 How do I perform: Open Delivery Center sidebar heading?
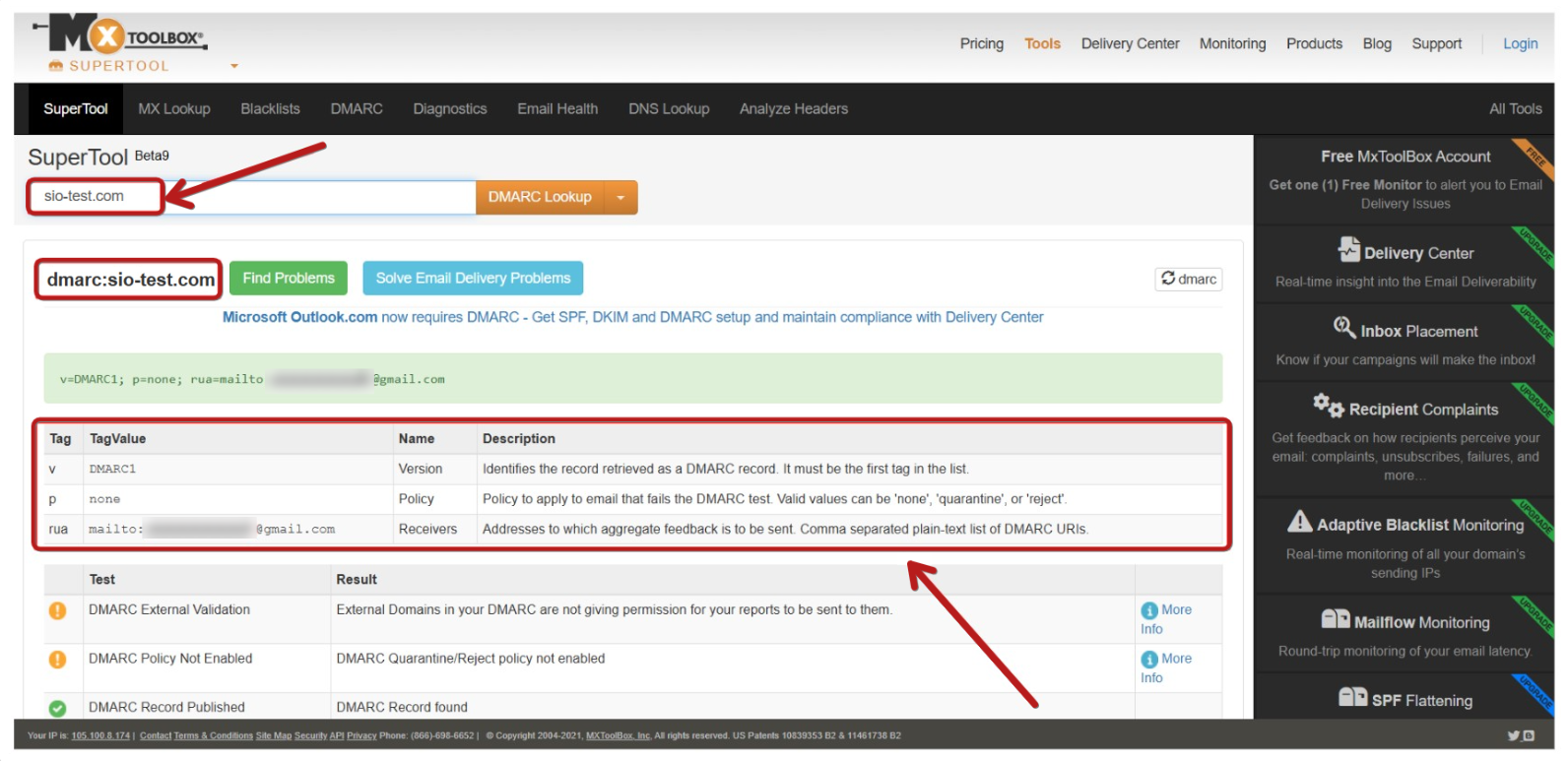pyautogui.click(x=1418, y=254)
